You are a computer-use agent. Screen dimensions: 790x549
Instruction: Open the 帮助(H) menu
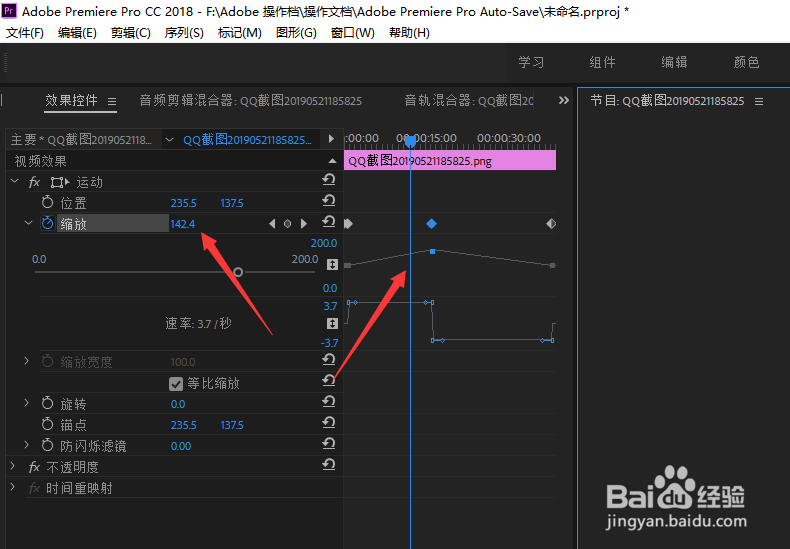pyautogui.click(x=410, y=33)
